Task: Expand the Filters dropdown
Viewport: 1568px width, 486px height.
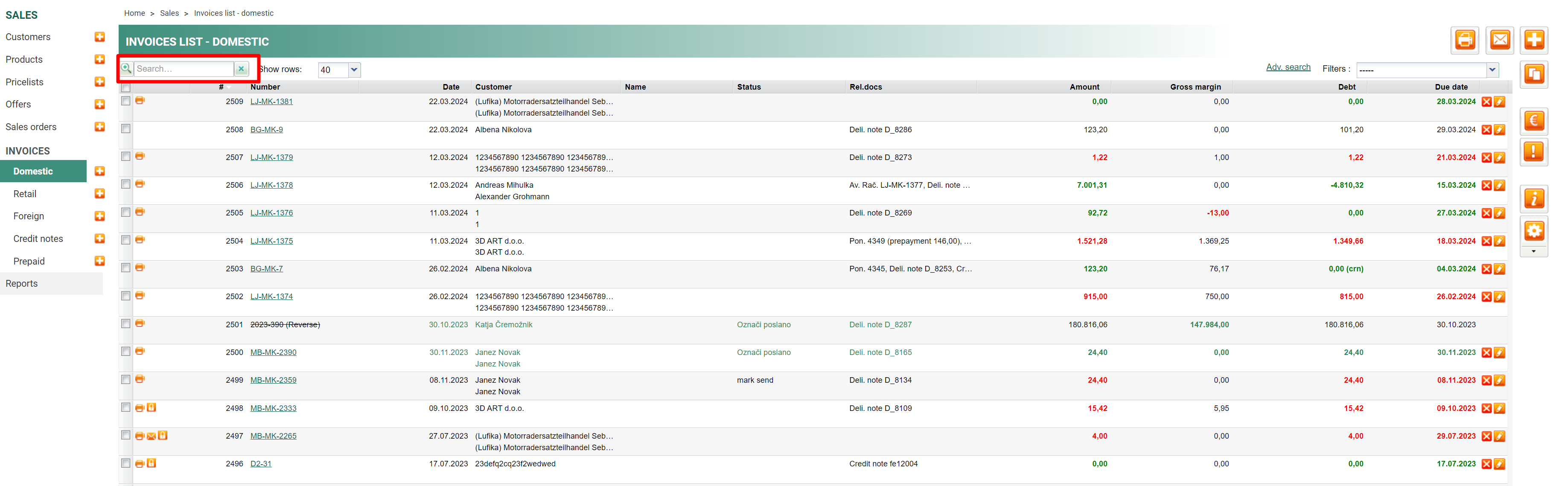Action: coord(1492,70)
